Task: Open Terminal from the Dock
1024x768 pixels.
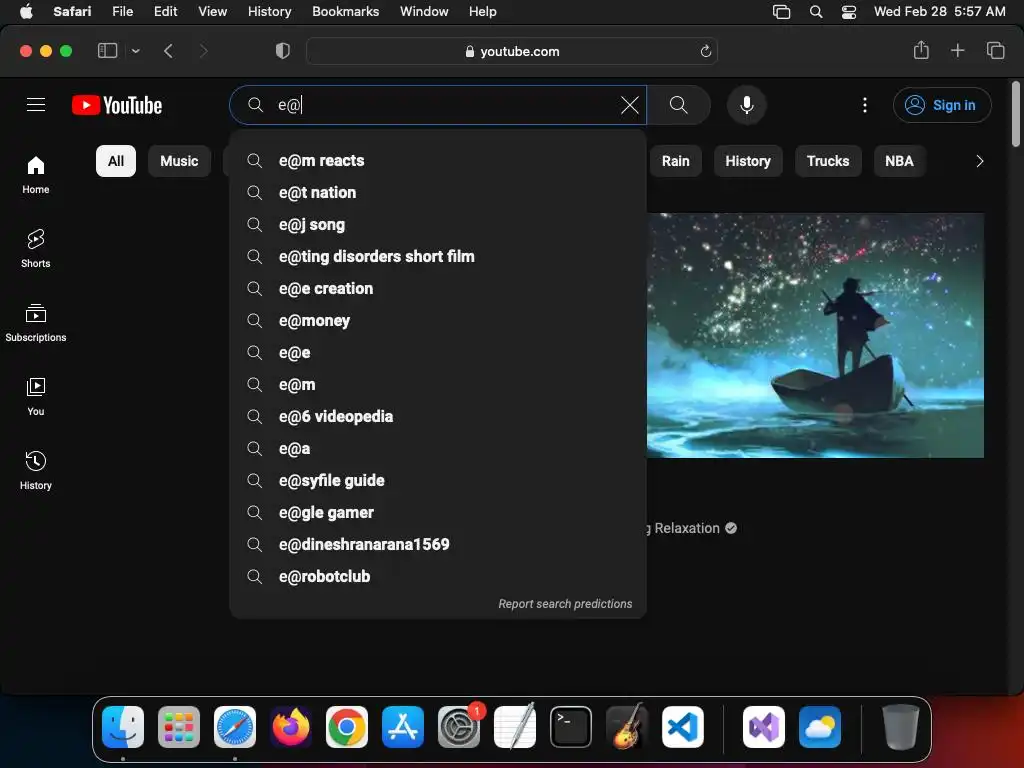Action: [571, 727]
